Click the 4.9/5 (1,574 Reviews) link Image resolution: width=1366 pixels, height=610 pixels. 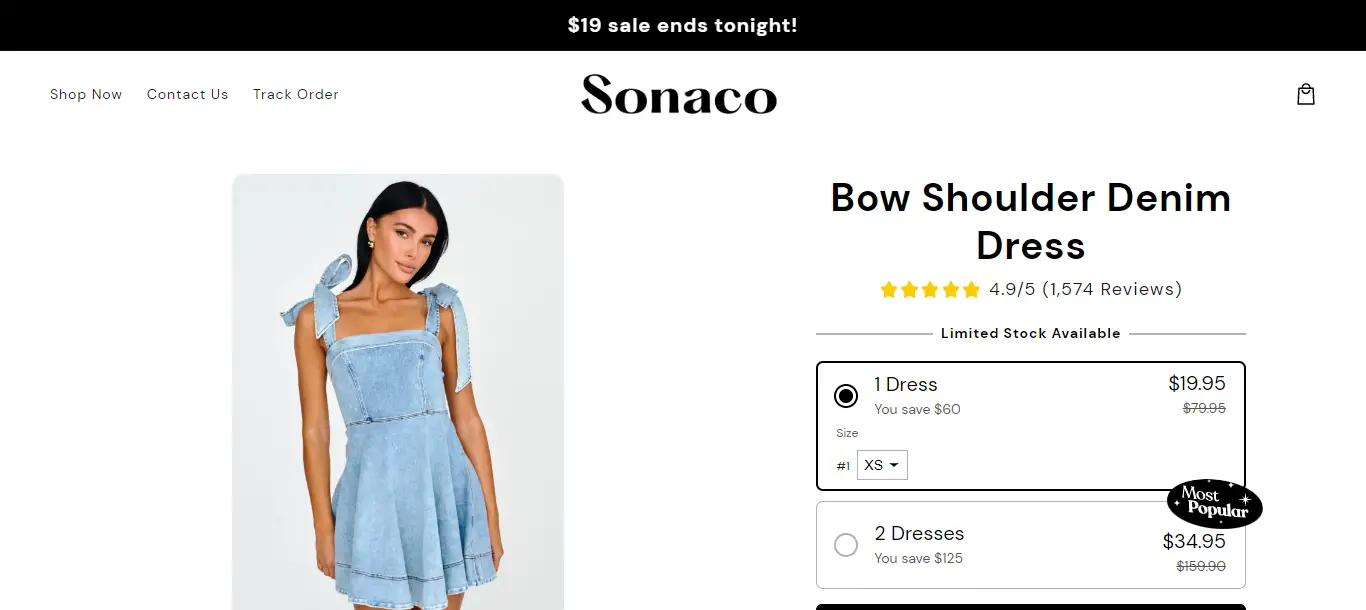(1085, 289)
